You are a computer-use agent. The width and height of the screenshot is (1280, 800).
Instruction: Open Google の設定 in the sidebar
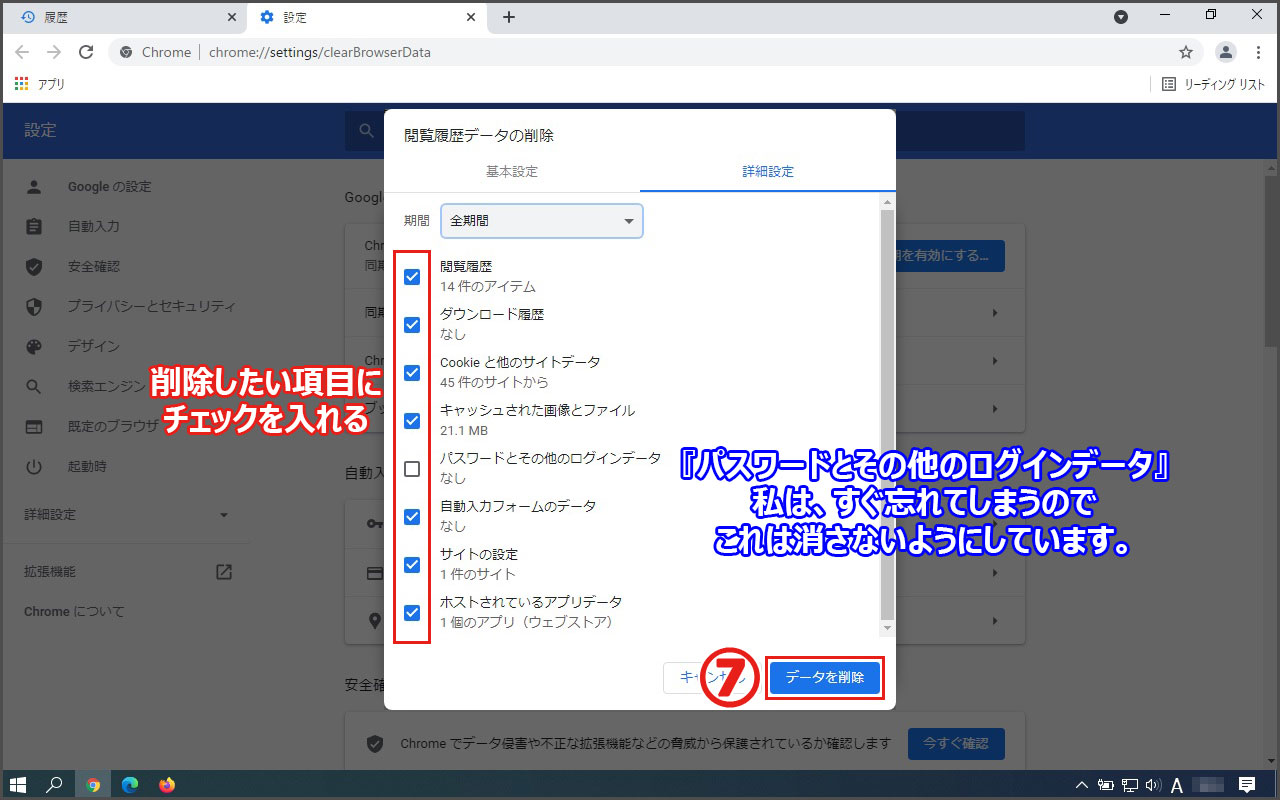[109, 187]
